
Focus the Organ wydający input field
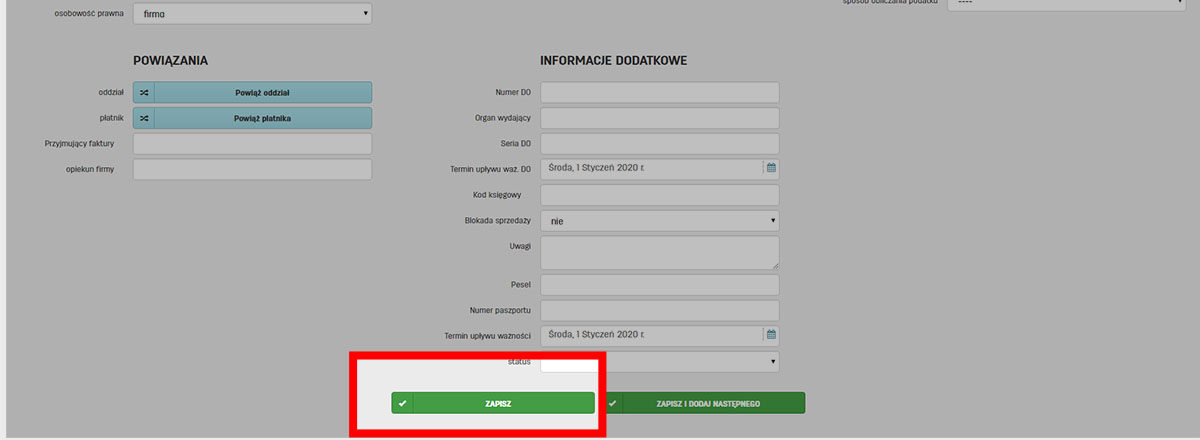pos(660,118)
